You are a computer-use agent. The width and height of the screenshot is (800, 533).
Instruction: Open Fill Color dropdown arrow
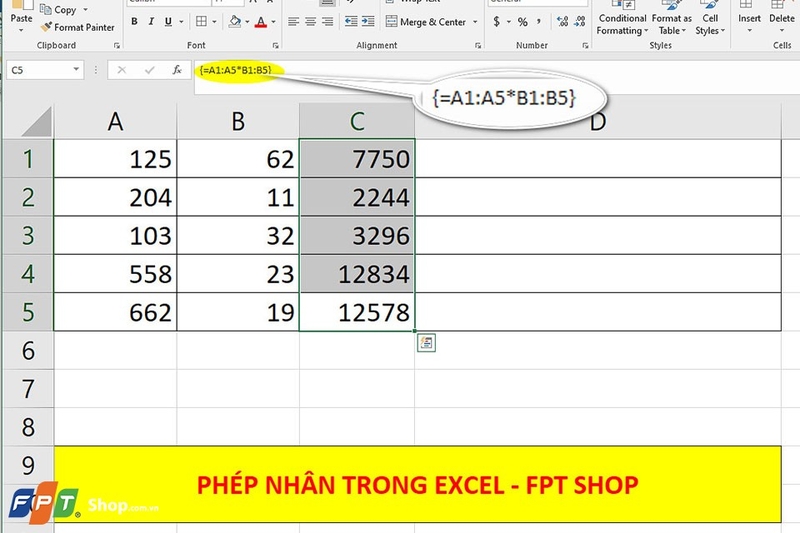[247, 21]
